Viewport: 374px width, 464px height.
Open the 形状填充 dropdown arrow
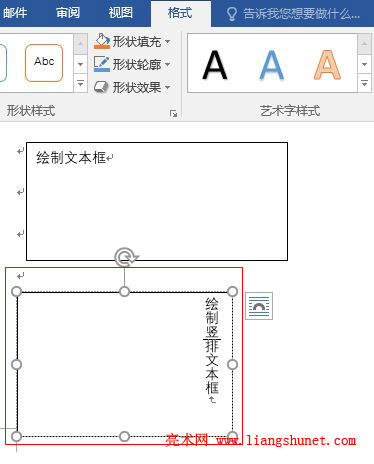pos(168,42)
